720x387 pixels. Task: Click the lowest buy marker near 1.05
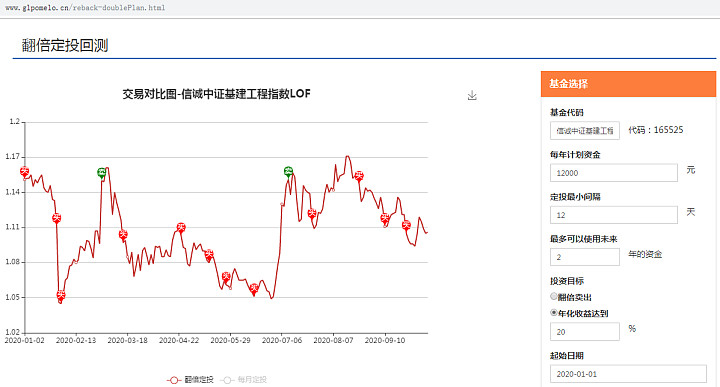(61, 295)
